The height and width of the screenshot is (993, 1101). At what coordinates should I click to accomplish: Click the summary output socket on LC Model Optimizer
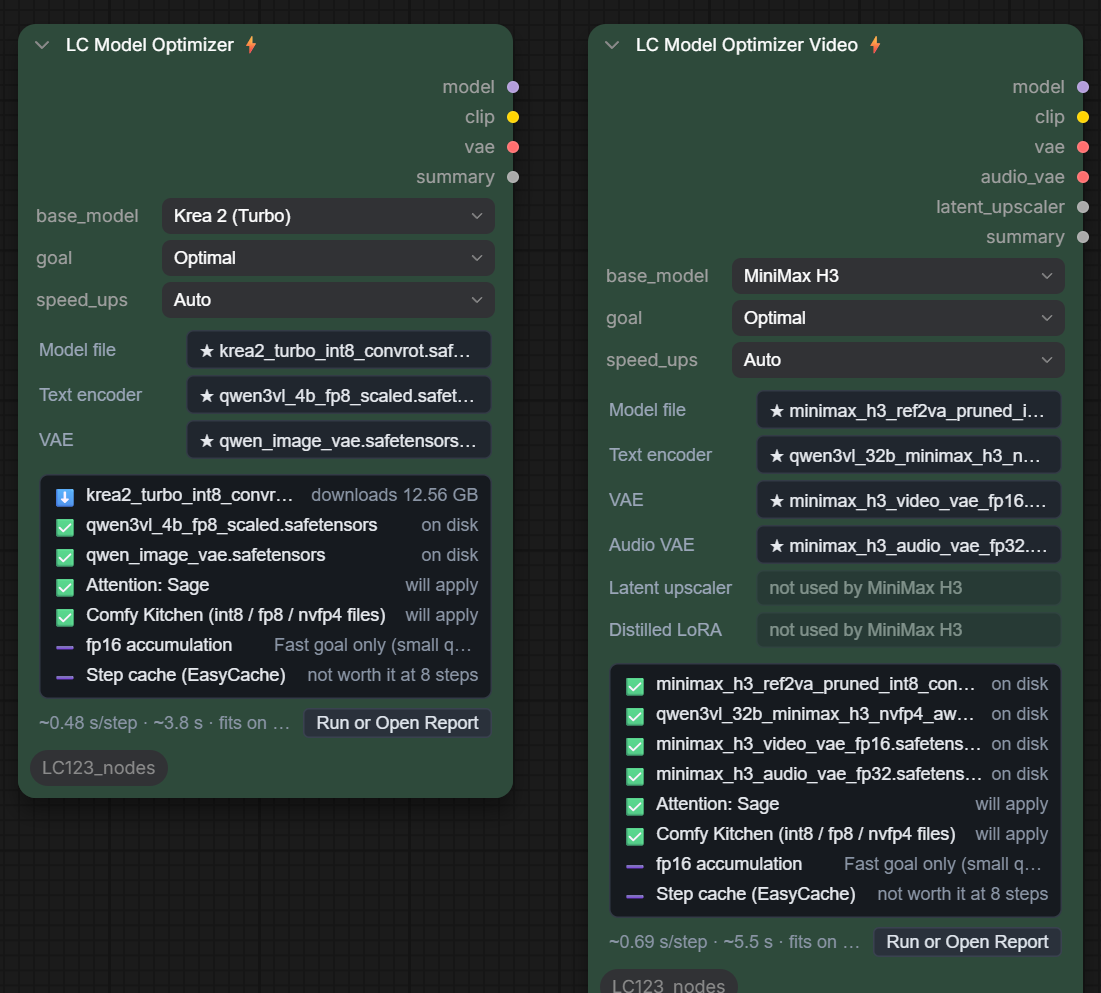tap(513, 177)
